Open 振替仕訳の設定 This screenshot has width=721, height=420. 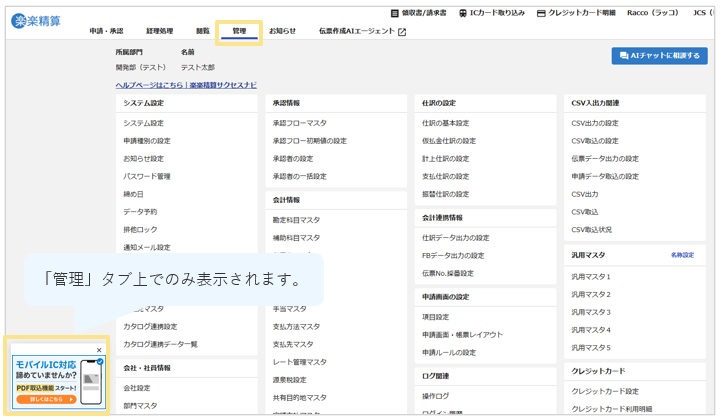click(x=446, y=194)
